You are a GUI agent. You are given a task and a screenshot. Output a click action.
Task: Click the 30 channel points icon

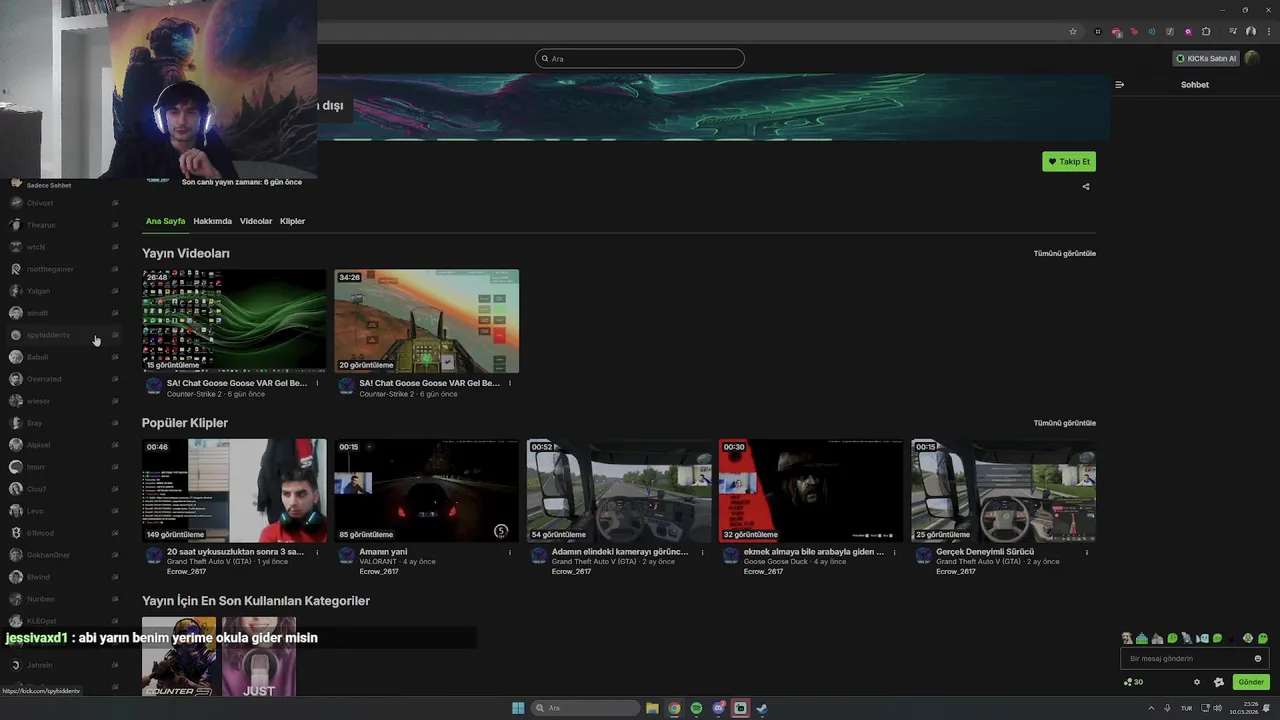pos(1133,682)
